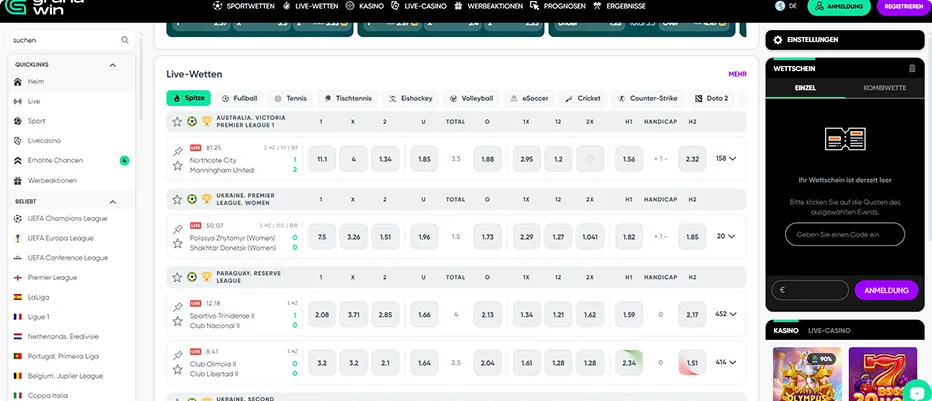Open the Gates of Olympus game thumbnail
The height and width of the screenshot is (401, 932).
807,374
